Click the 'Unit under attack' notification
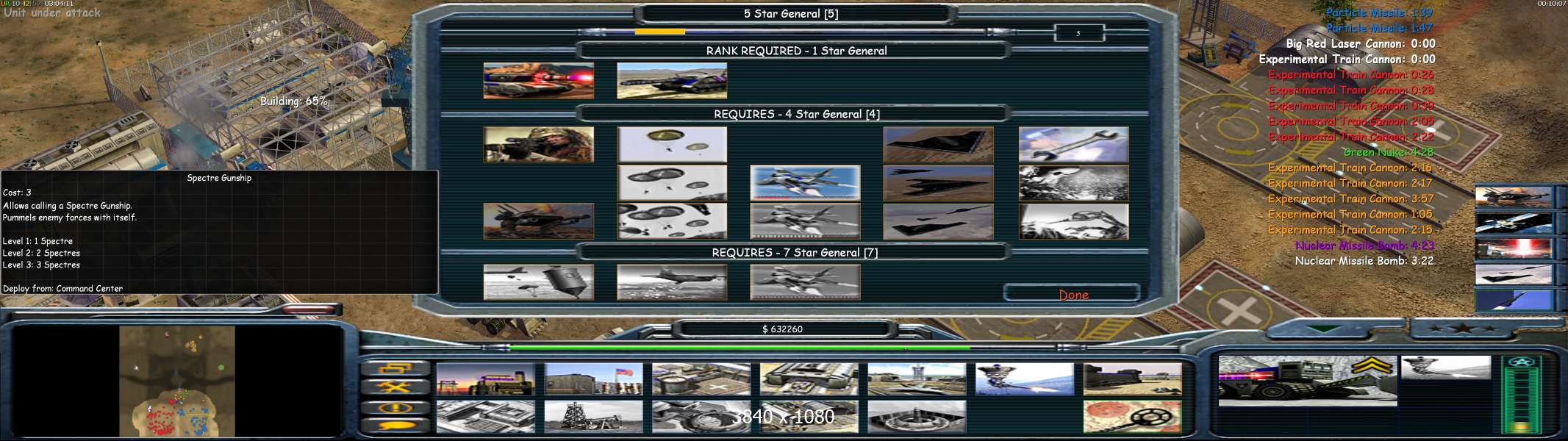This screenshot has height=441, width=1568. point(52,12)
